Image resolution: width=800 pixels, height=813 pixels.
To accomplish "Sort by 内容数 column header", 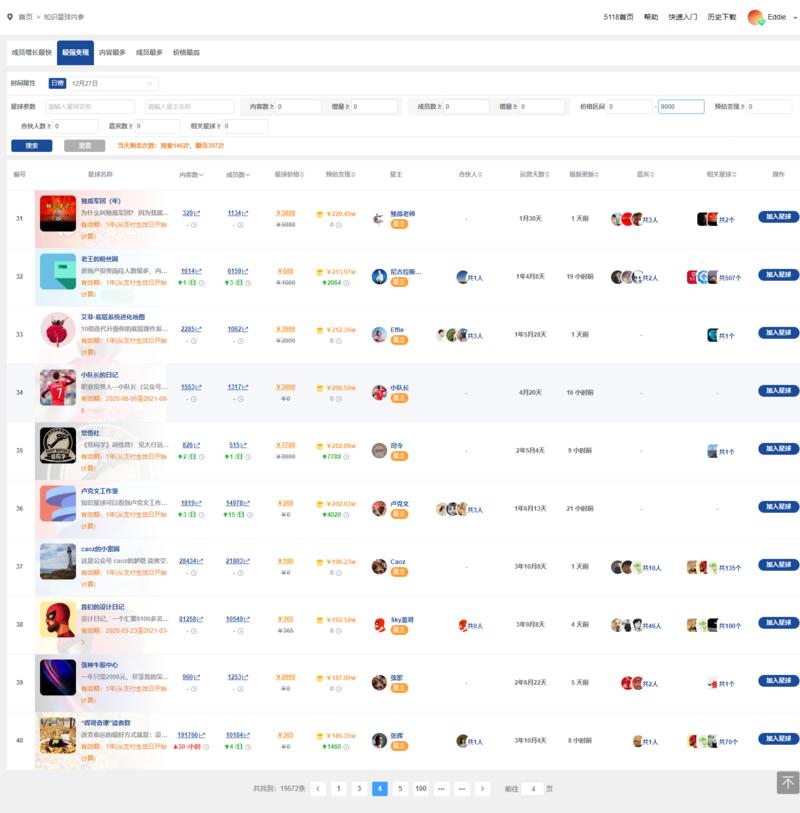I will [190, 174].
